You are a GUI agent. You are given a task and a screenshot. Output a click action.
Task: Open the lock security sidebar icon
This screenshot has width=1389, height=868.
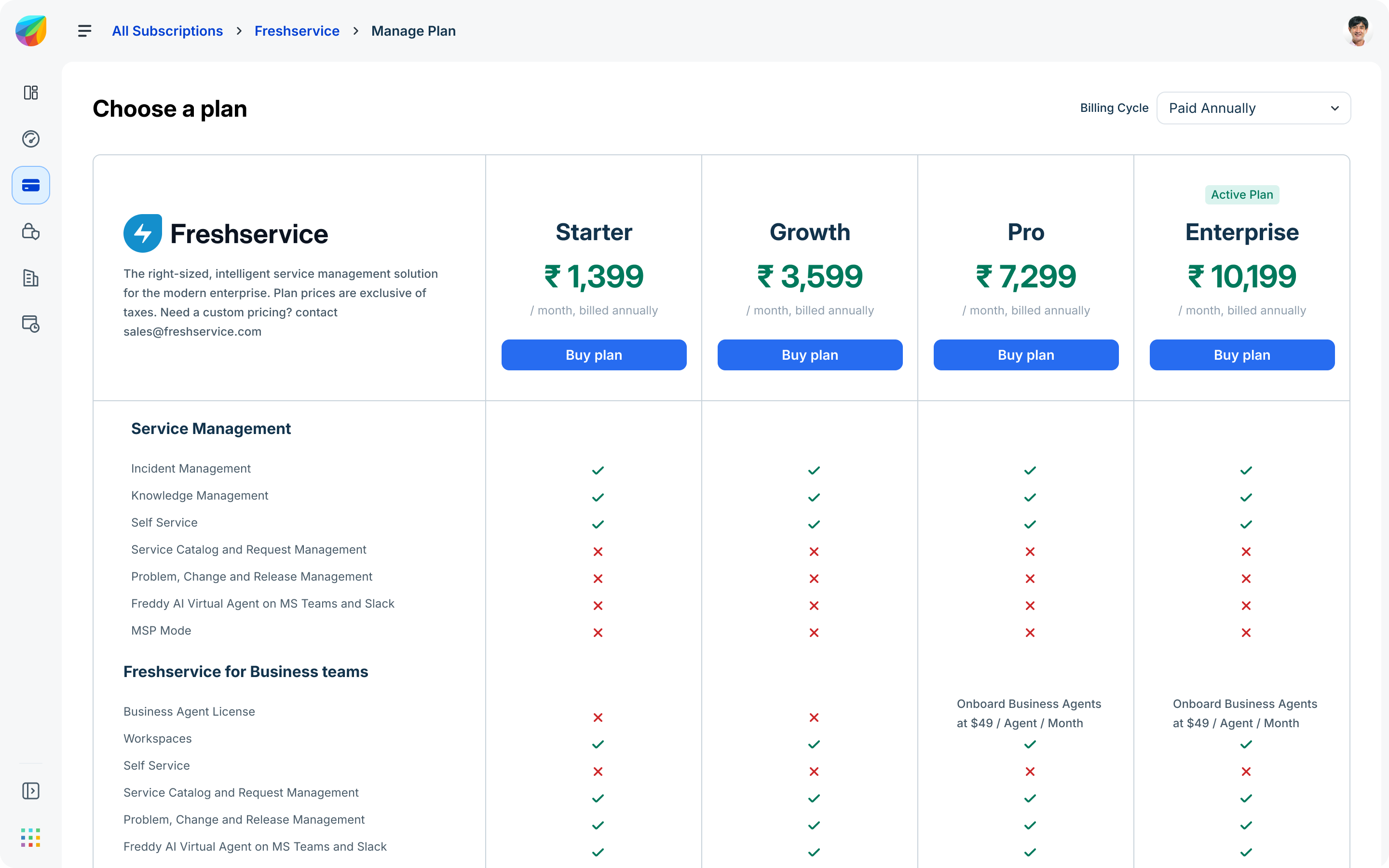[31, 231]
